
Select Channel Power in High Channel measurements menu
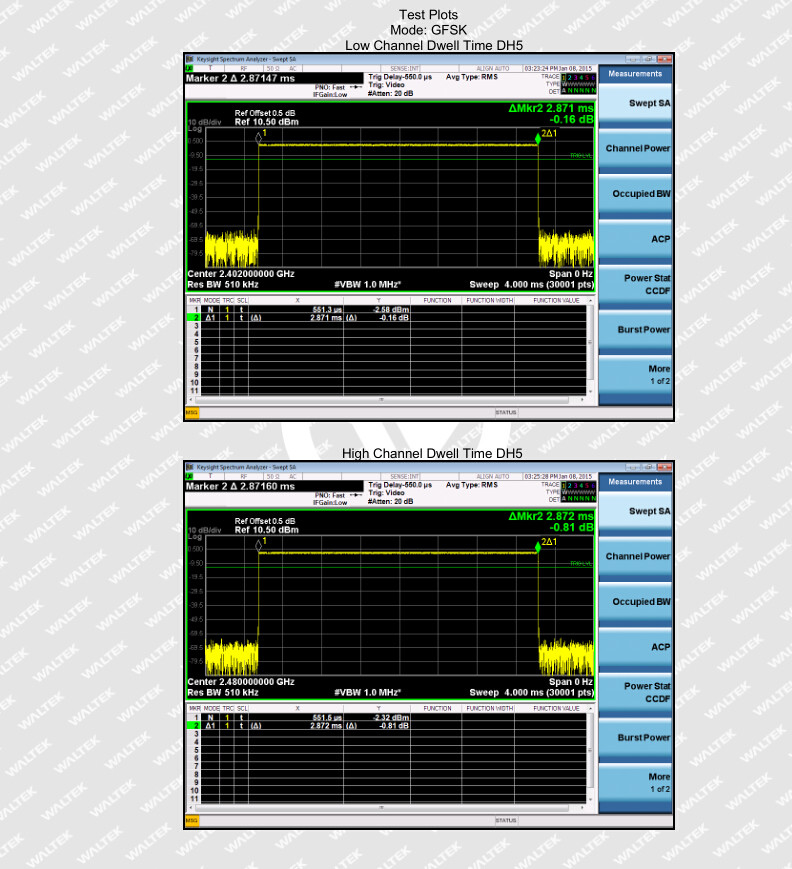coord(635,556)
